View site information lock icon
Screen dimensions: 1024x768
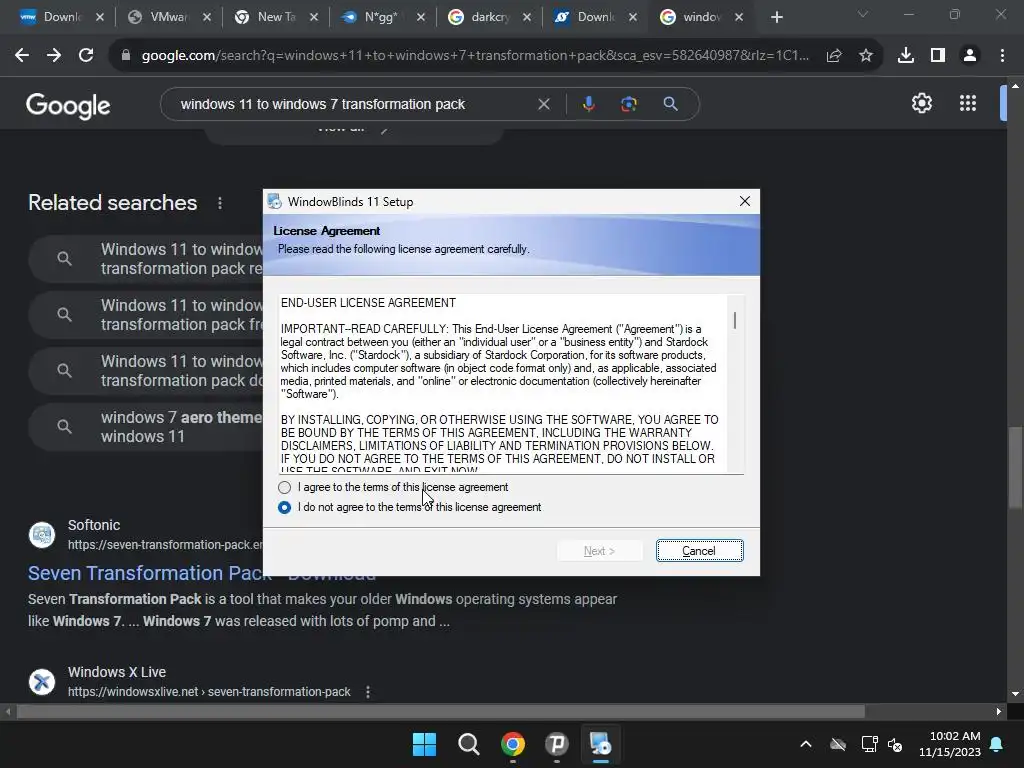click(x=126, y=56)
